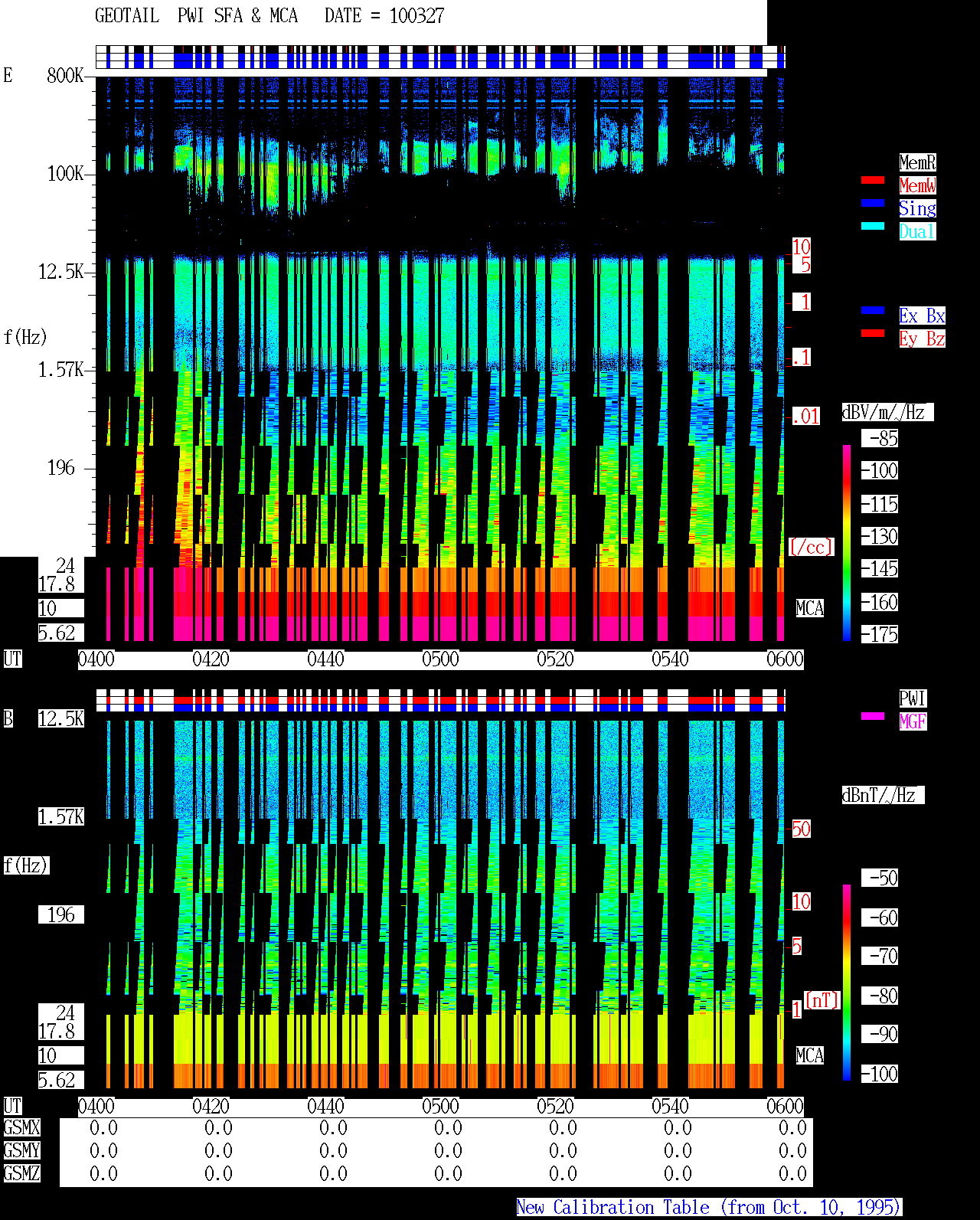Click the magenta MGF legend swatch
Image resolution: width=980 pixels, height=1220 pixels.
(873, 716)
